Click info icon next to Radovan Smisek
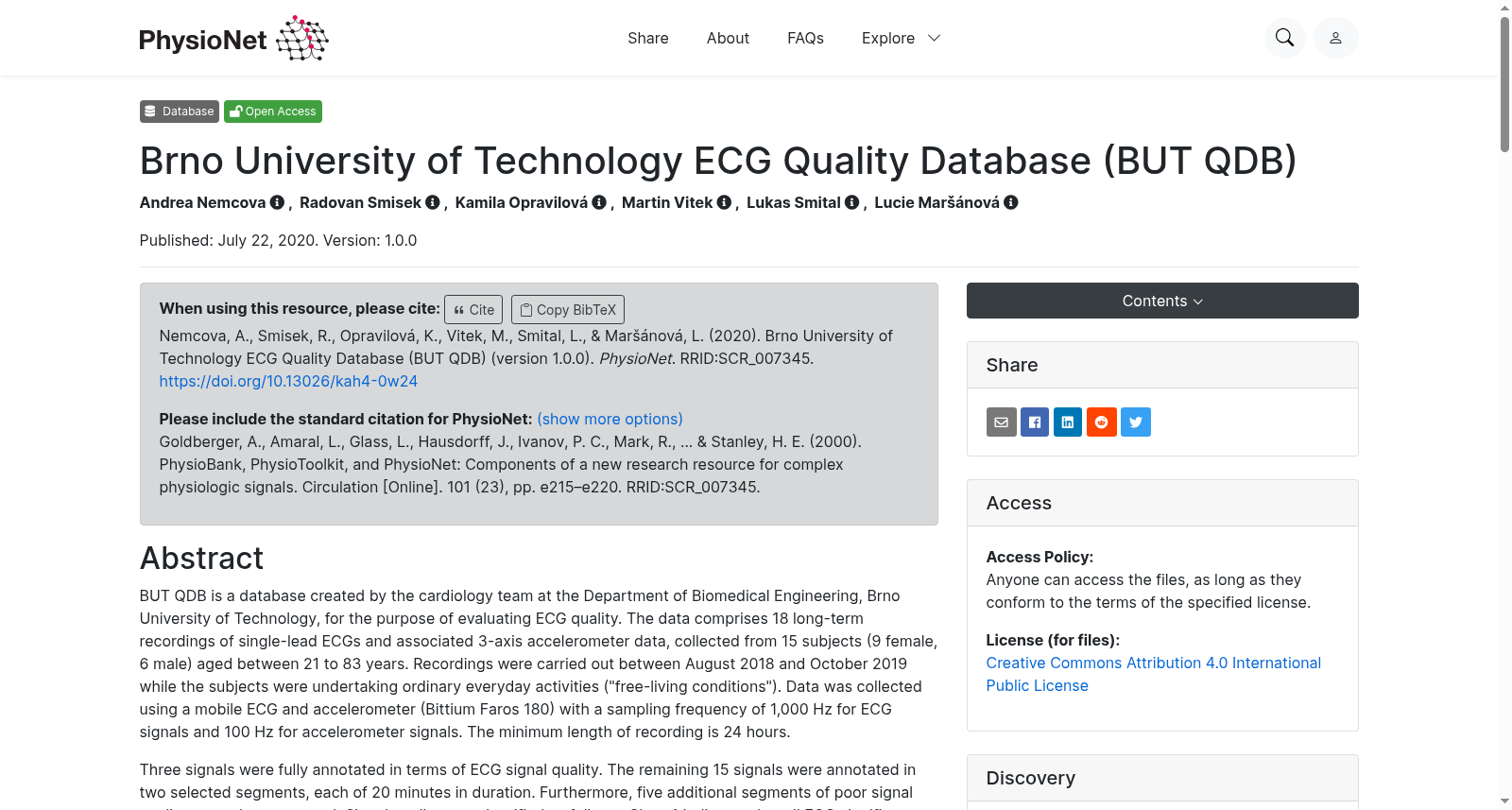1512x810 pixels. [433, 202]
